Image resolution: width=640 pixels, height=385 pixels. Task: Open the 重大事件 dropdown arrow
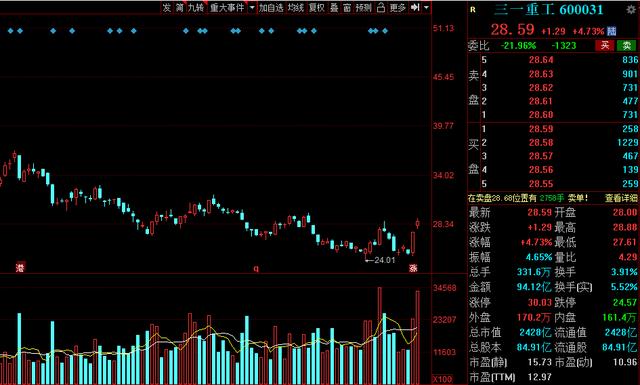pyautogui.click(x=252, y=7)
